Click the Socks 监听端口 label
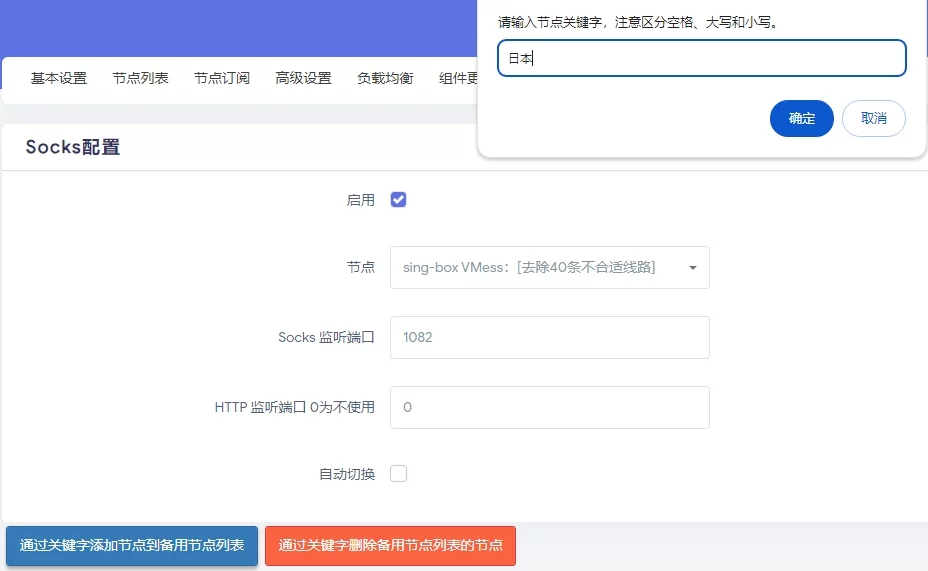The image size is (928, 571). pyautogui.click(x=327, y=337)
